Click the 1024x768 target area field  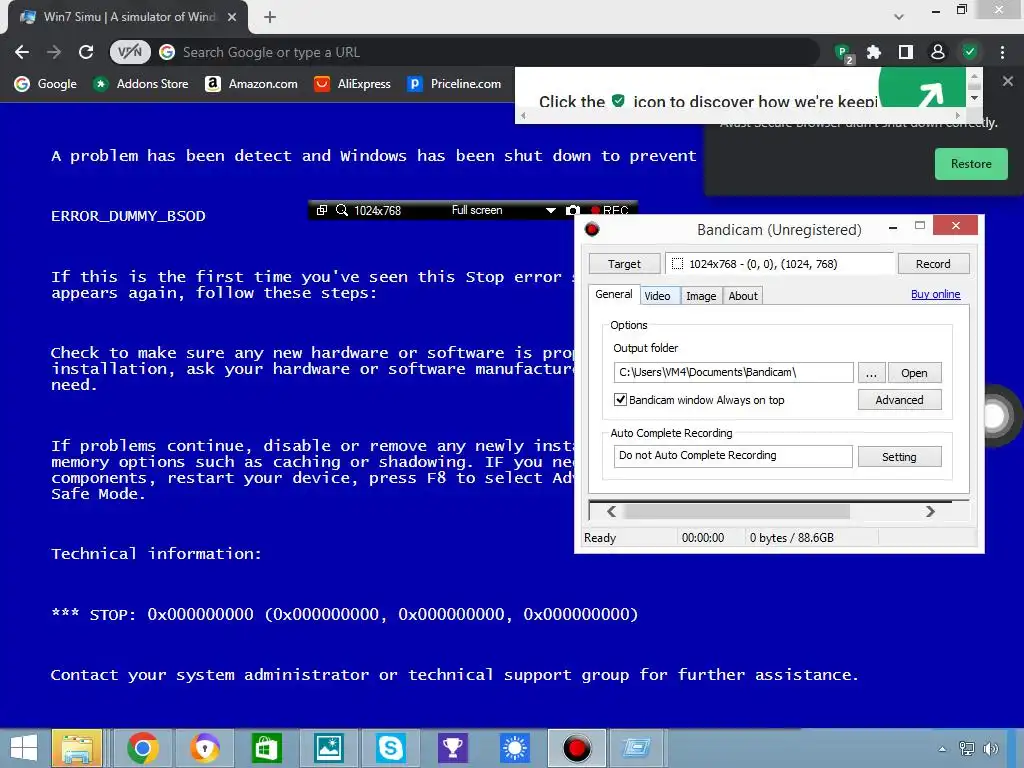click(780, 264)
